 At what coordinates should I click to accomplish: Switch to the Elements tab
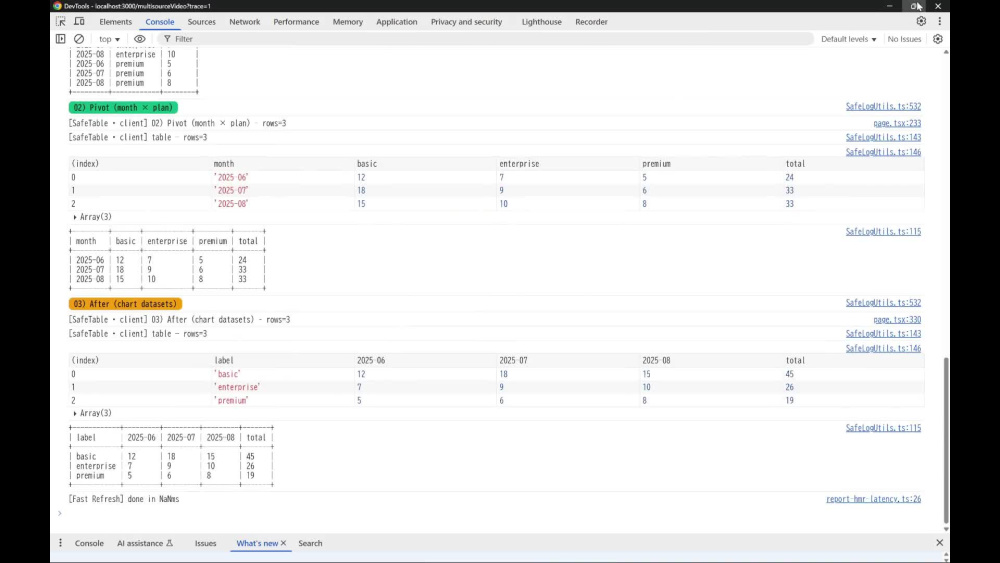[x=115, y=22]
